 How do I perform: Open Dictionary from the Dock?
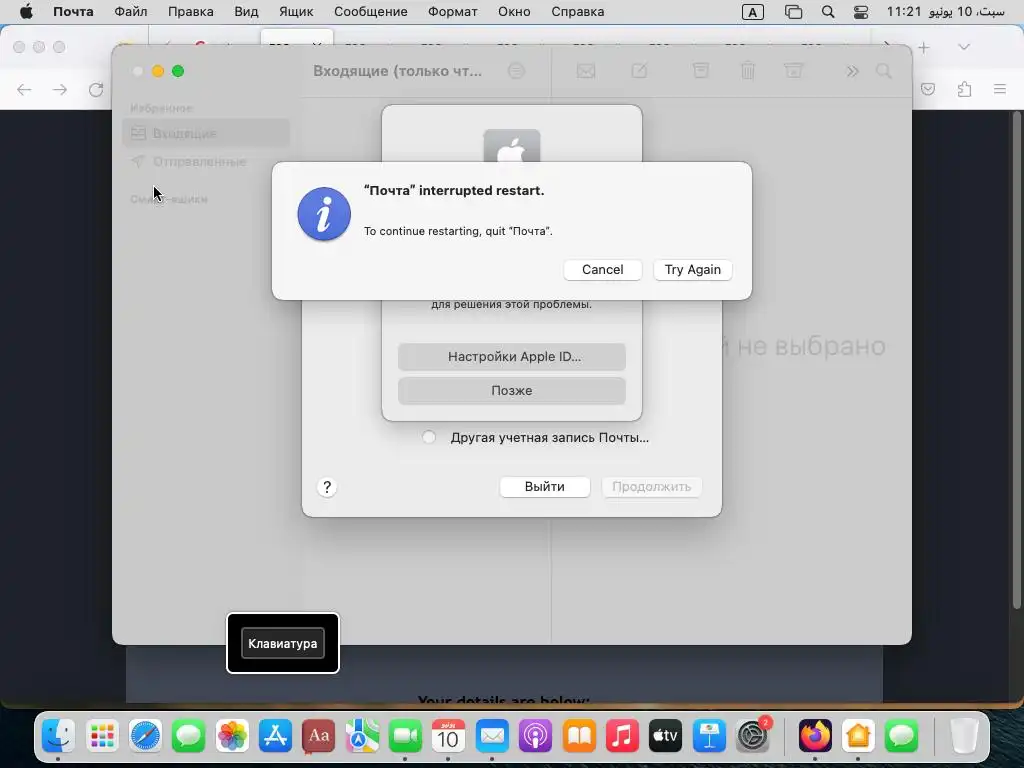[x=319, y=736]
